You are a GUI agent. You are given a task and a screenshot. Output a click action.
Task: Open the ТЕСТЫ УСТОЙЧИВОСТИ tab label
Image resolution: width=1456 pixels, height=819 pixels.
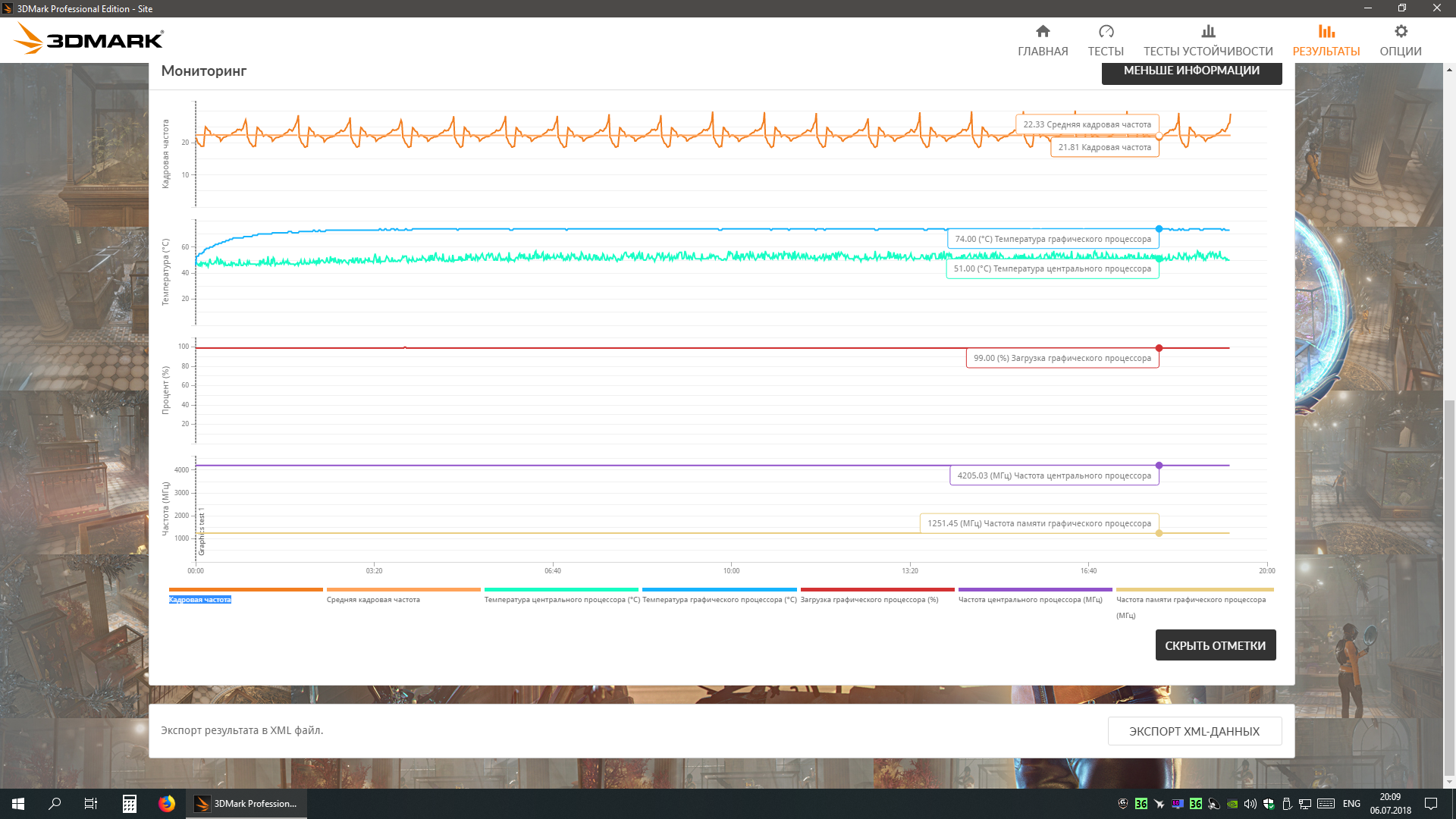(1208, 51)
